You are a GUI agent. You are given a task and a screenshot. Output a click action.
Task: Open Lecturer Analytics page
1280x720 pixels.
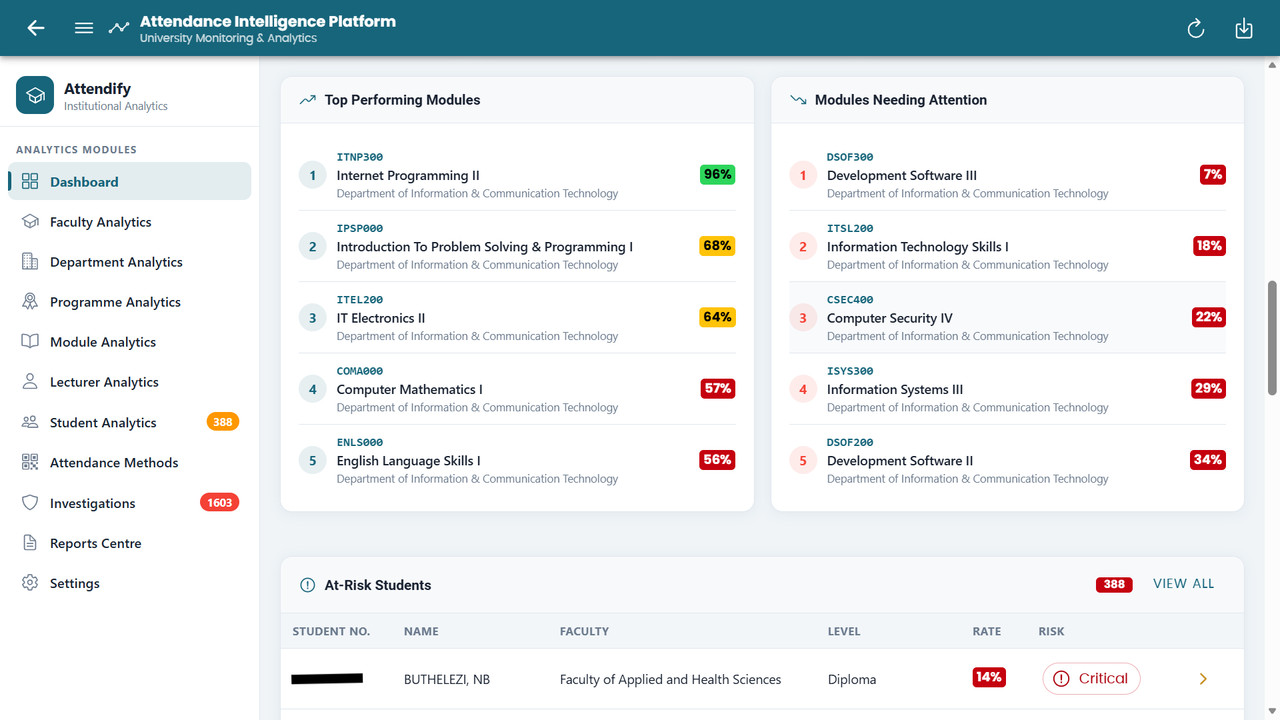(x=130, y=381)
